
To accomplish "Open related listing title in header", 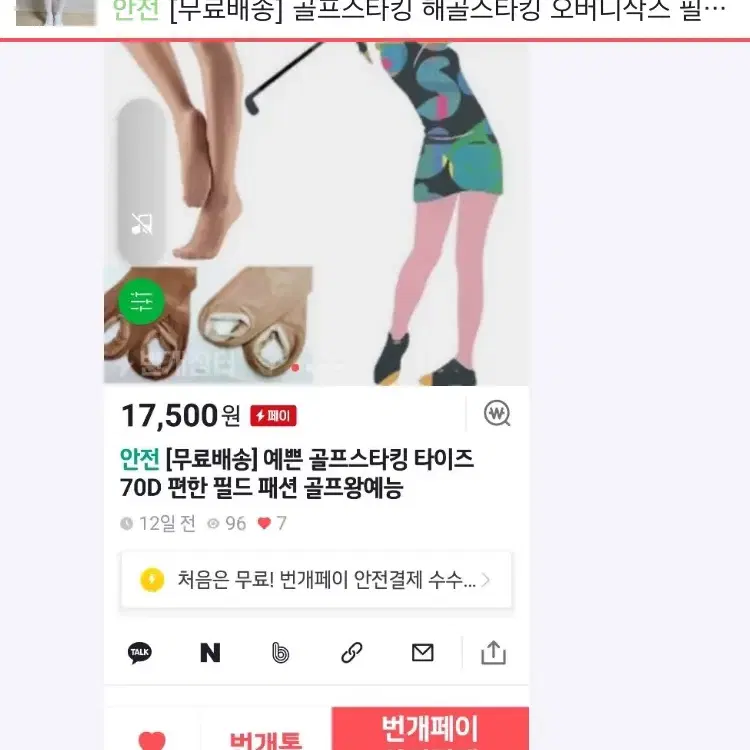I will tap(419, 11).
